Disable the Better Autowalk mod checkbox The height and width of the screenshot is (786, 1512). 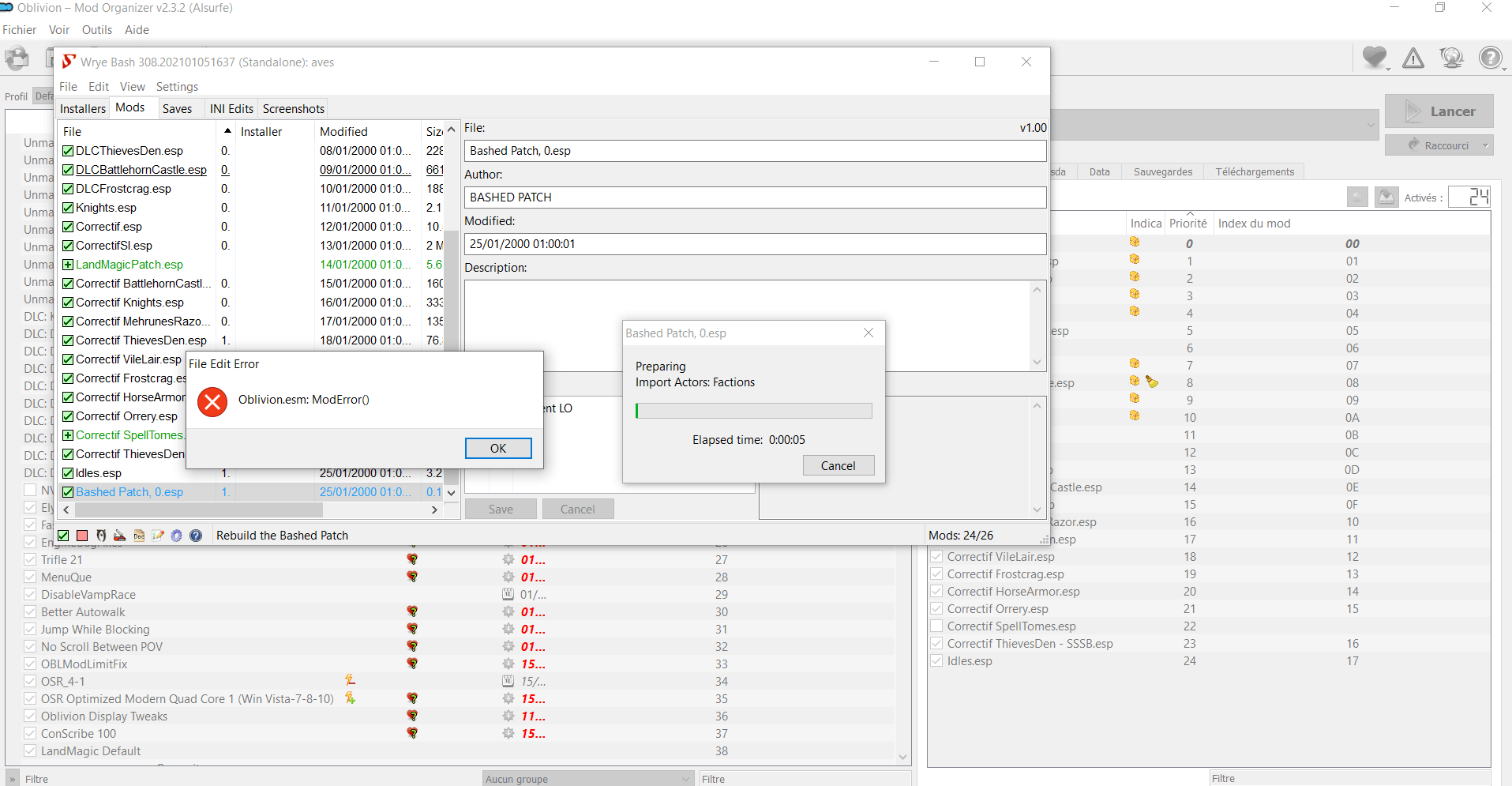point(30,611)
